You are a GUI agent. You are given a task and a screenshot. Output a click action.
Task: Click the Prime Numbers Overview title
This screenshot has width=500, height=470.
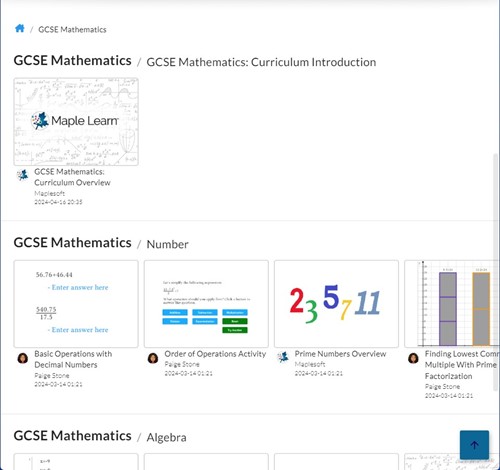(340, 354)
